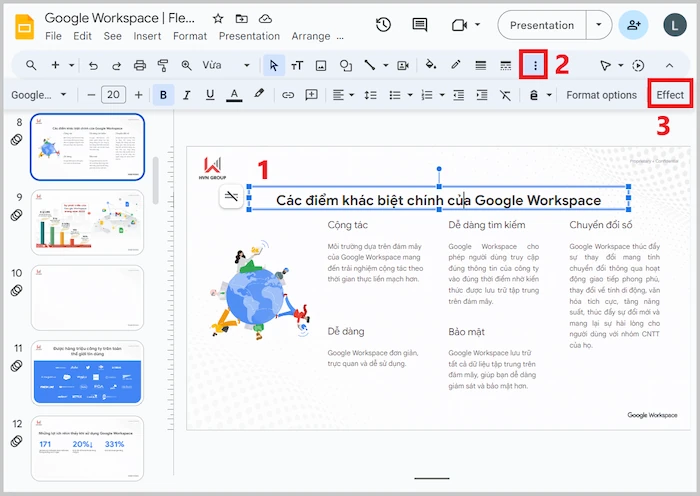
Task: Open the fill color bucket
Action: [431, 65]
